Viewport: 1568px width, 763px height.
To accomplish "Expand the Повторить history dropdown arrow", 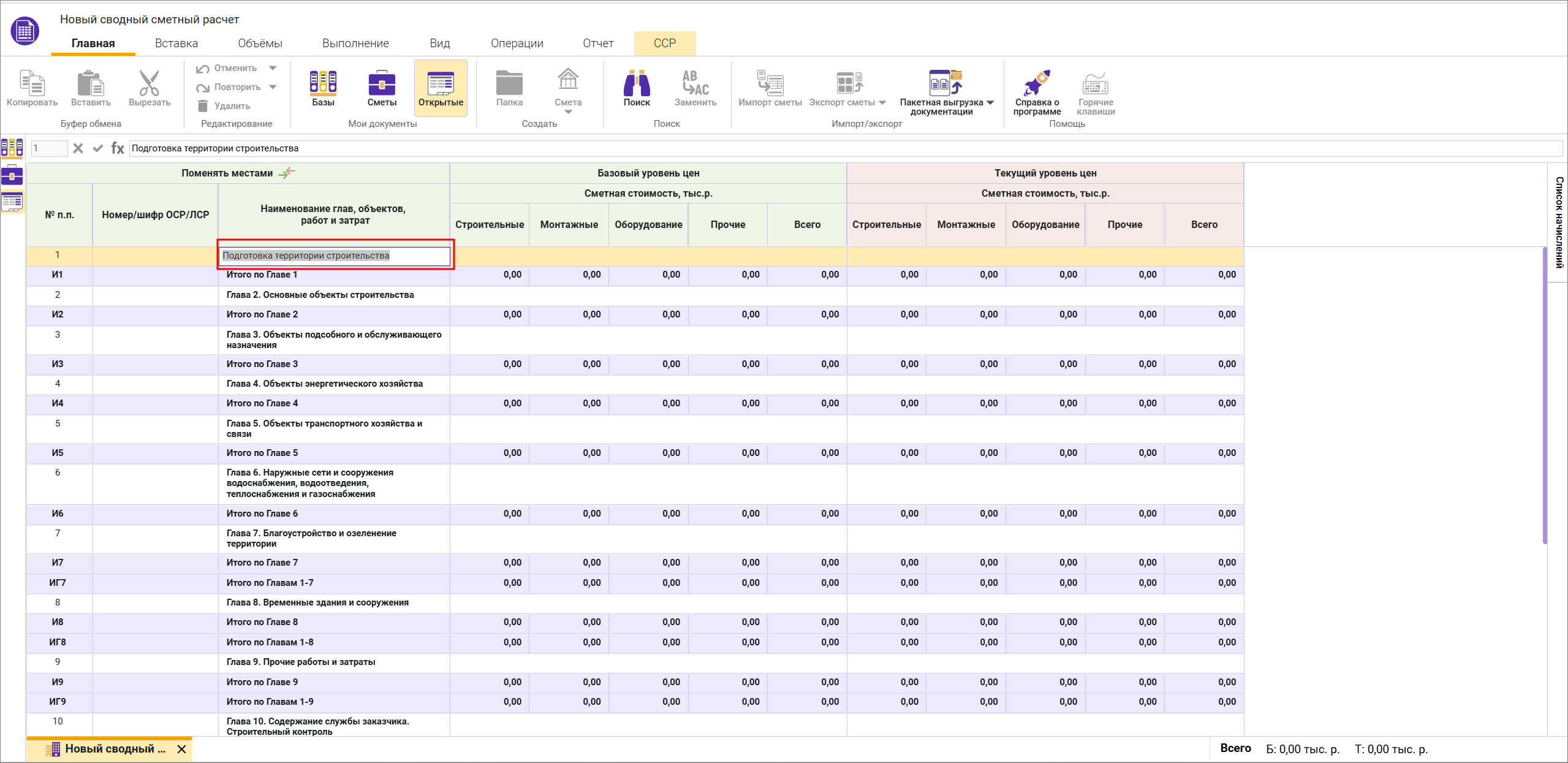I will tap(273, 87).
